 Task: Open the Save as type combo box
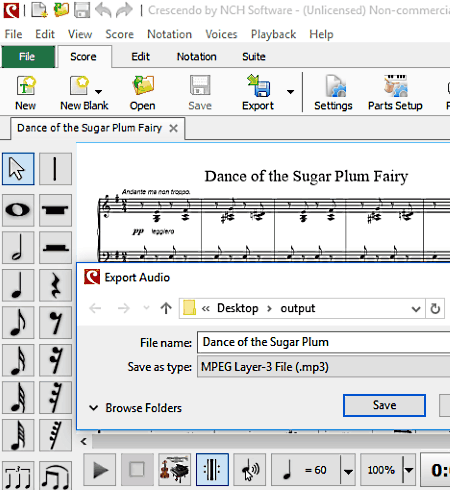pos(324,367)
